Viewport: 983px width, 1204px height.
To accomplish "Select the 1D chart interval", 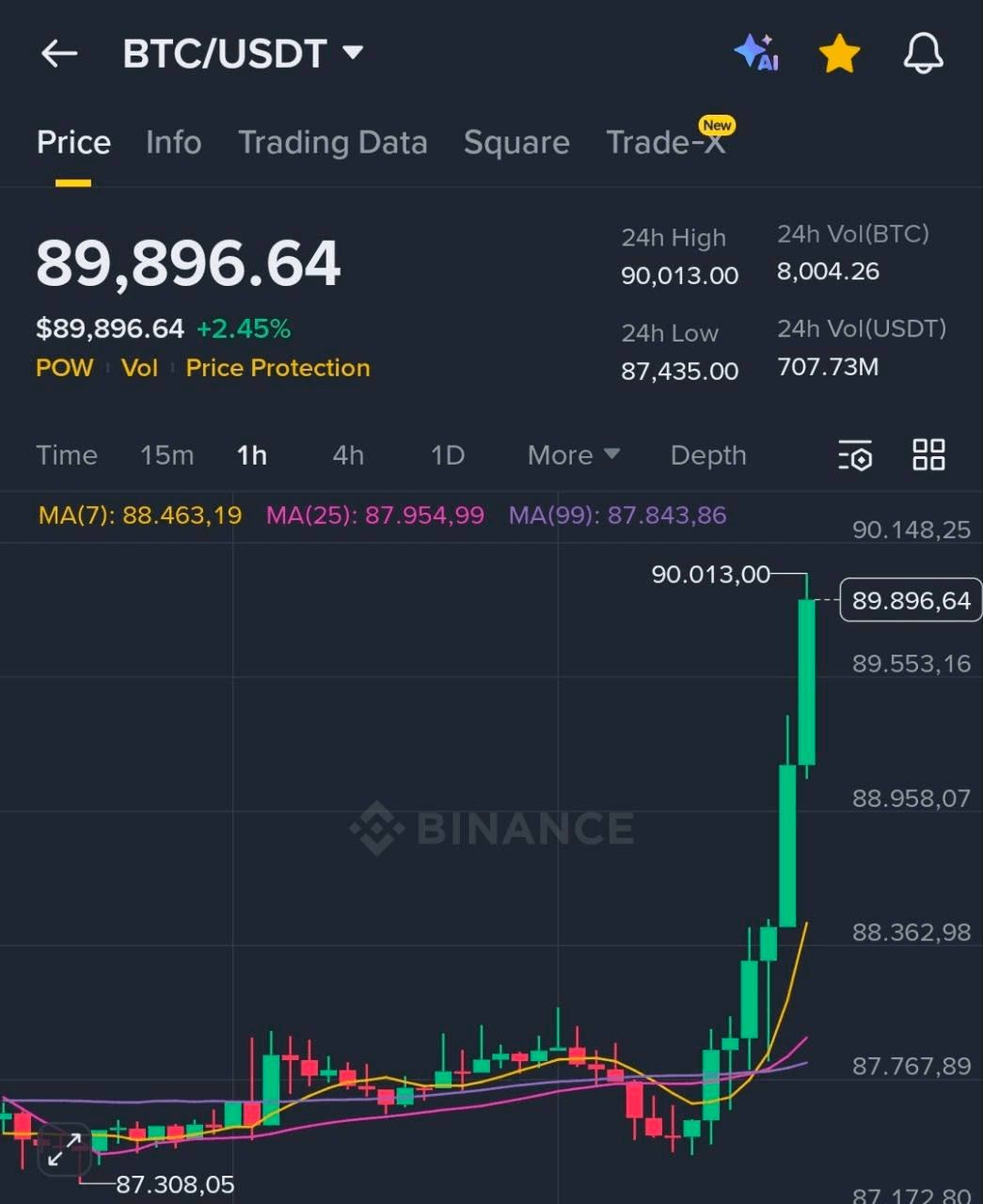I will (x=448, y=455).
